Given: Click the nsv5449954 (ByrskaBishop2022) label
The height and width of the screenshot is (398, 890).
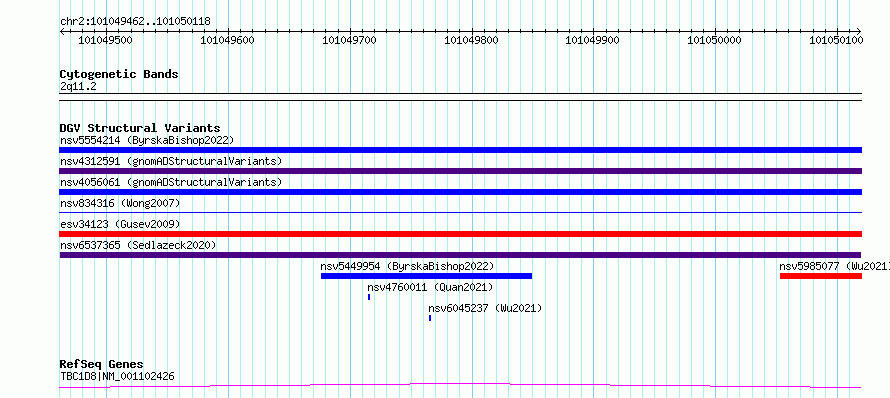Looking at the screenshot, I should (x=408, y=266).
